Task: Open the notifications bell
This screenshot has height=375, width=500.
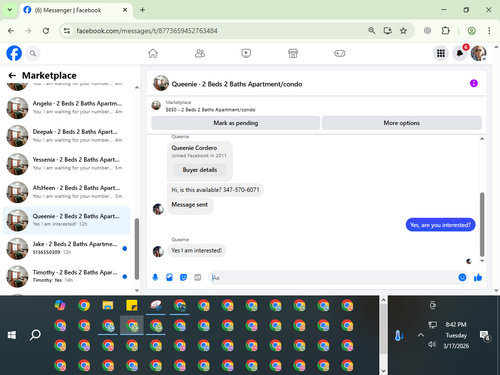Action: coord(460,53)
